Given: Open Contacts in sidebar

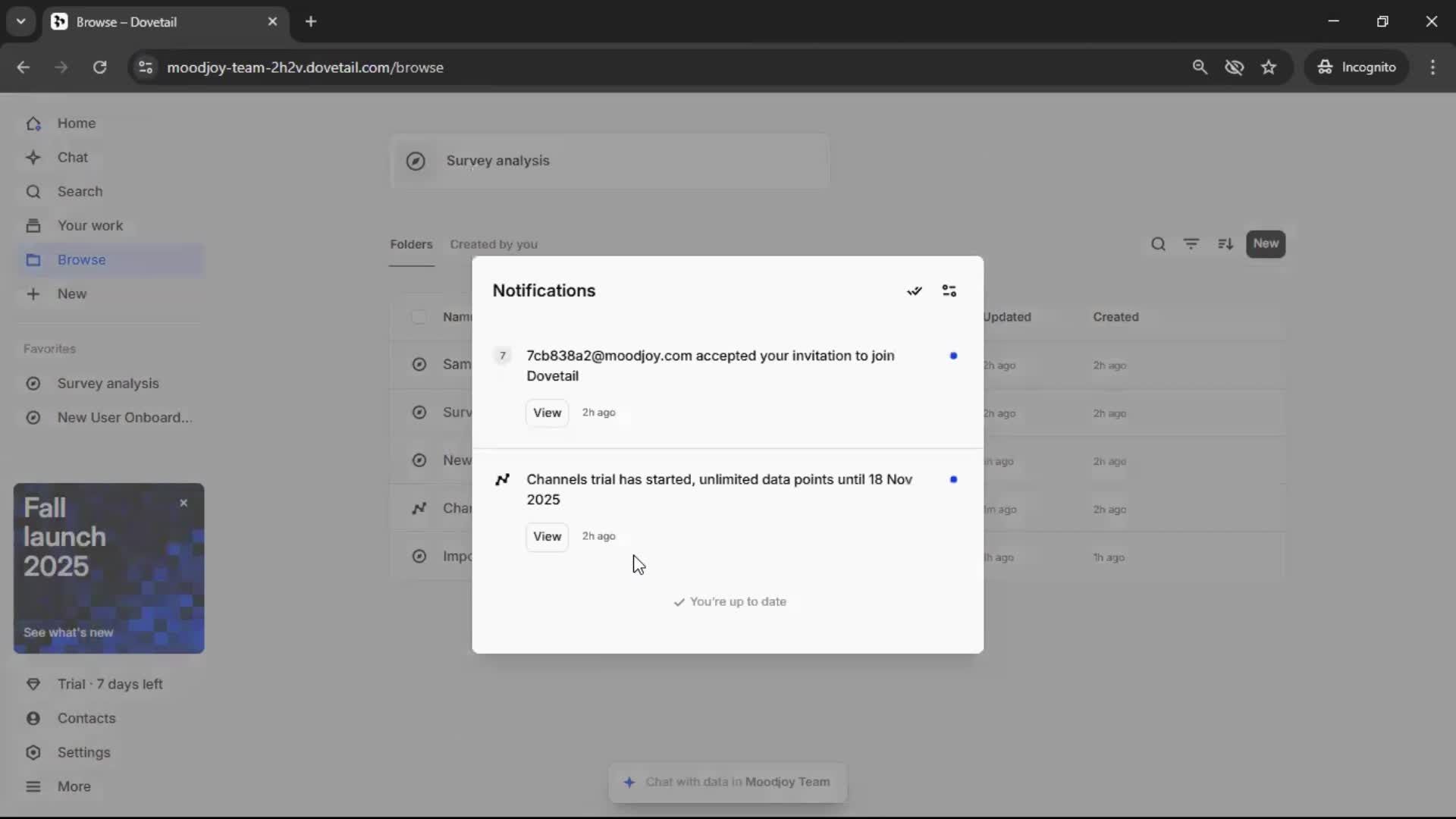Looking at the screenshot, I should 86,718.
